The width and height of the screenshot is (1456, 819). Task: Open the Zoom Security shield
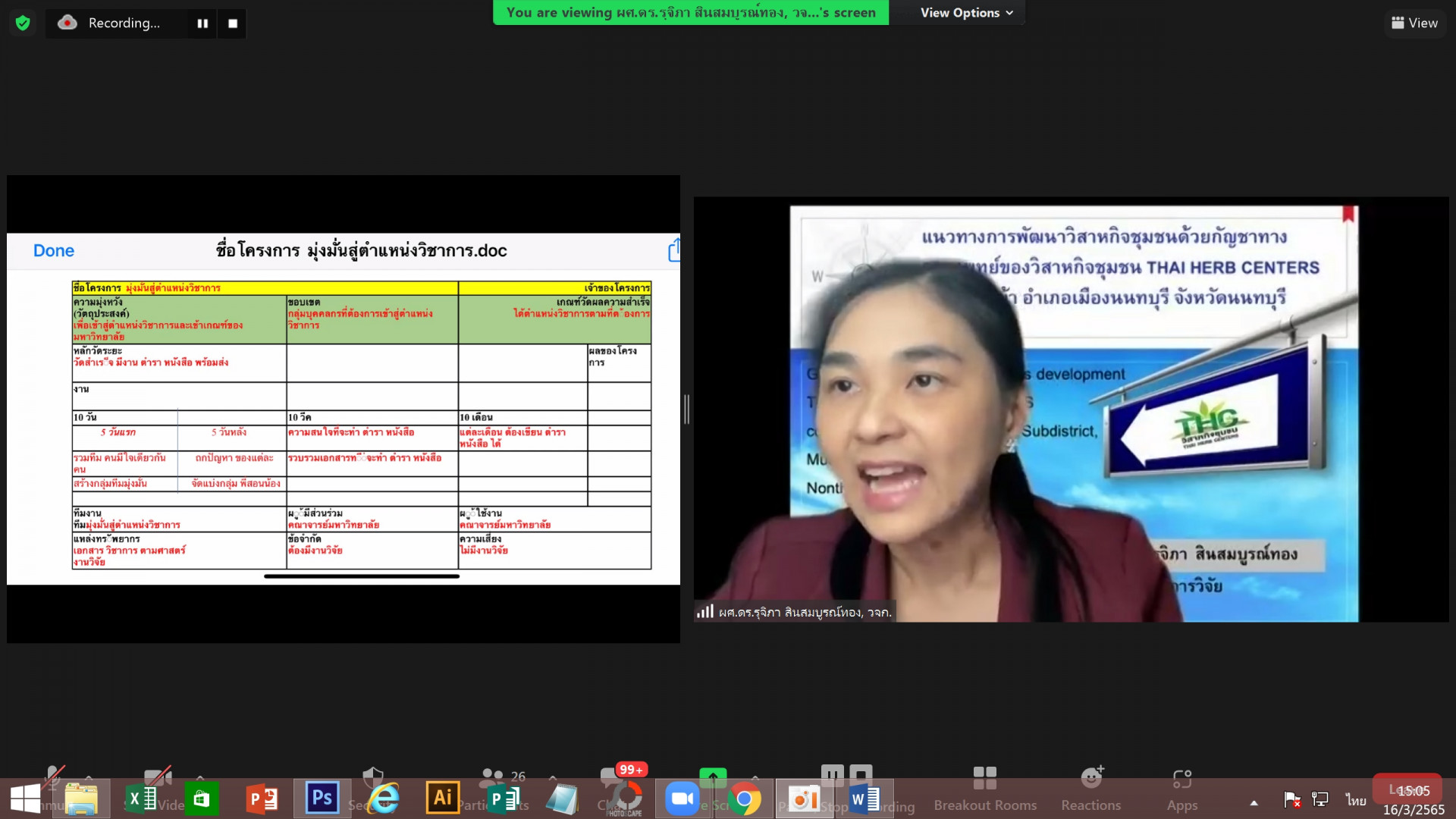pos(373,777)
